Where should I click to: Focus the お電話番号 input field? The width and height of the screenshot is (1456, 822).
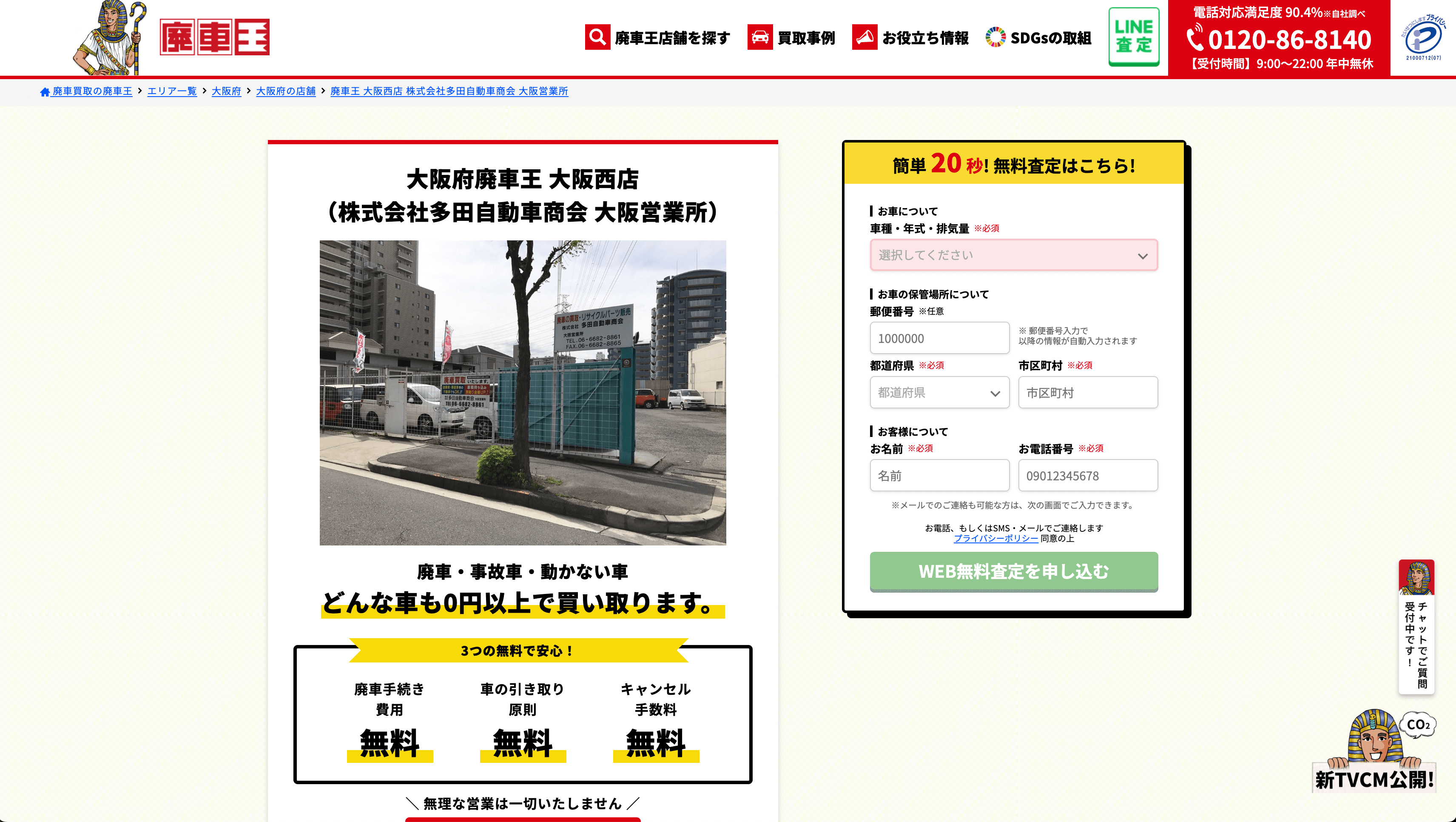(1087, 475)
